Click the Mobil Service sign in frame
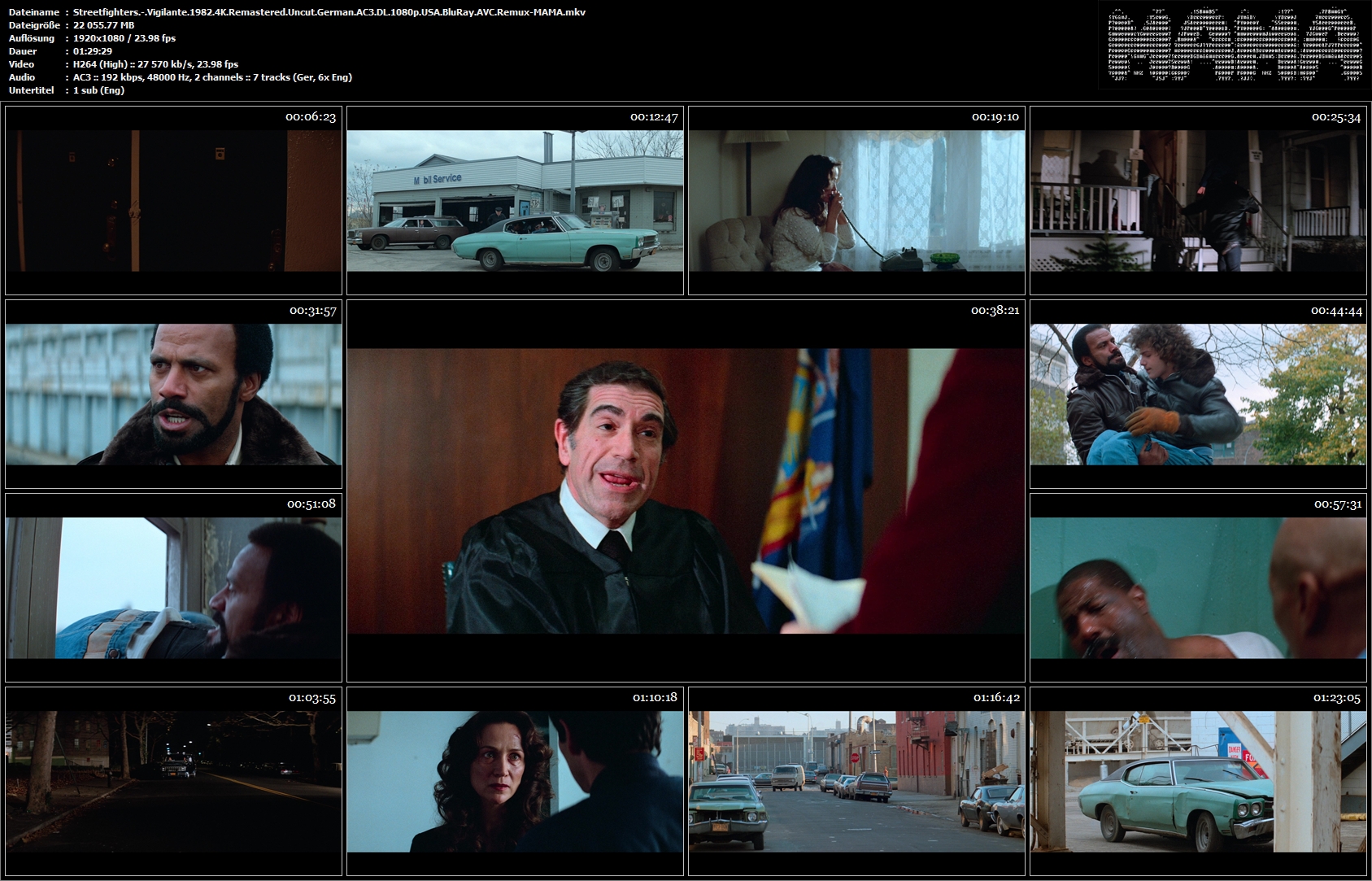The height and width of the screenshot is (881, 1372). 437,179
